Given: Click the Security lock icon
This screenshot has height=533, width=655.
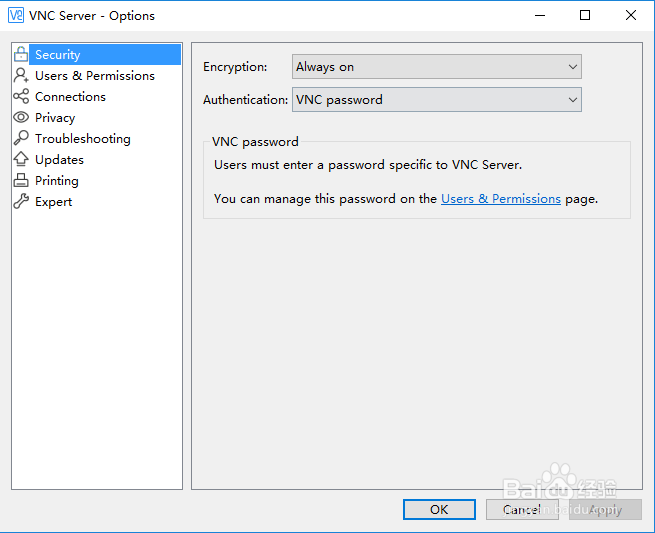Looking at the screenshot, I should pos(21,55).
